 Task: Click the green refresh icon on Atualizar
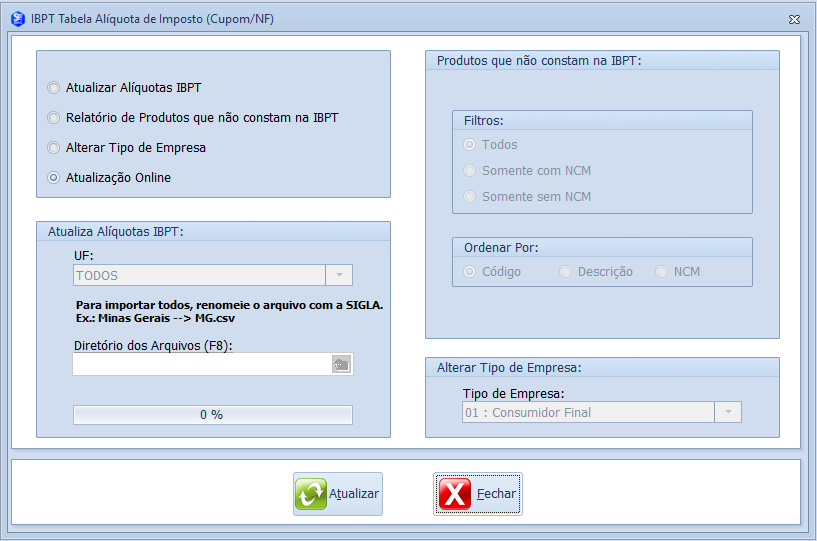pos(311,494)
